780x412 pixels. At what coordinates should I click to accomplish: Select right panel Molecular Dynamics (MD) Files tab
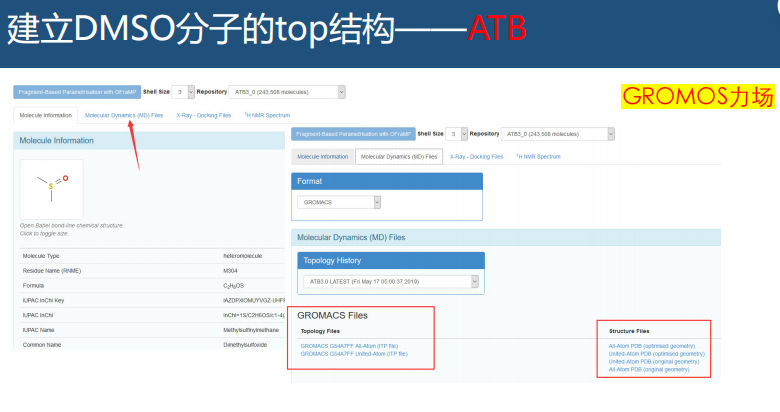399,157
